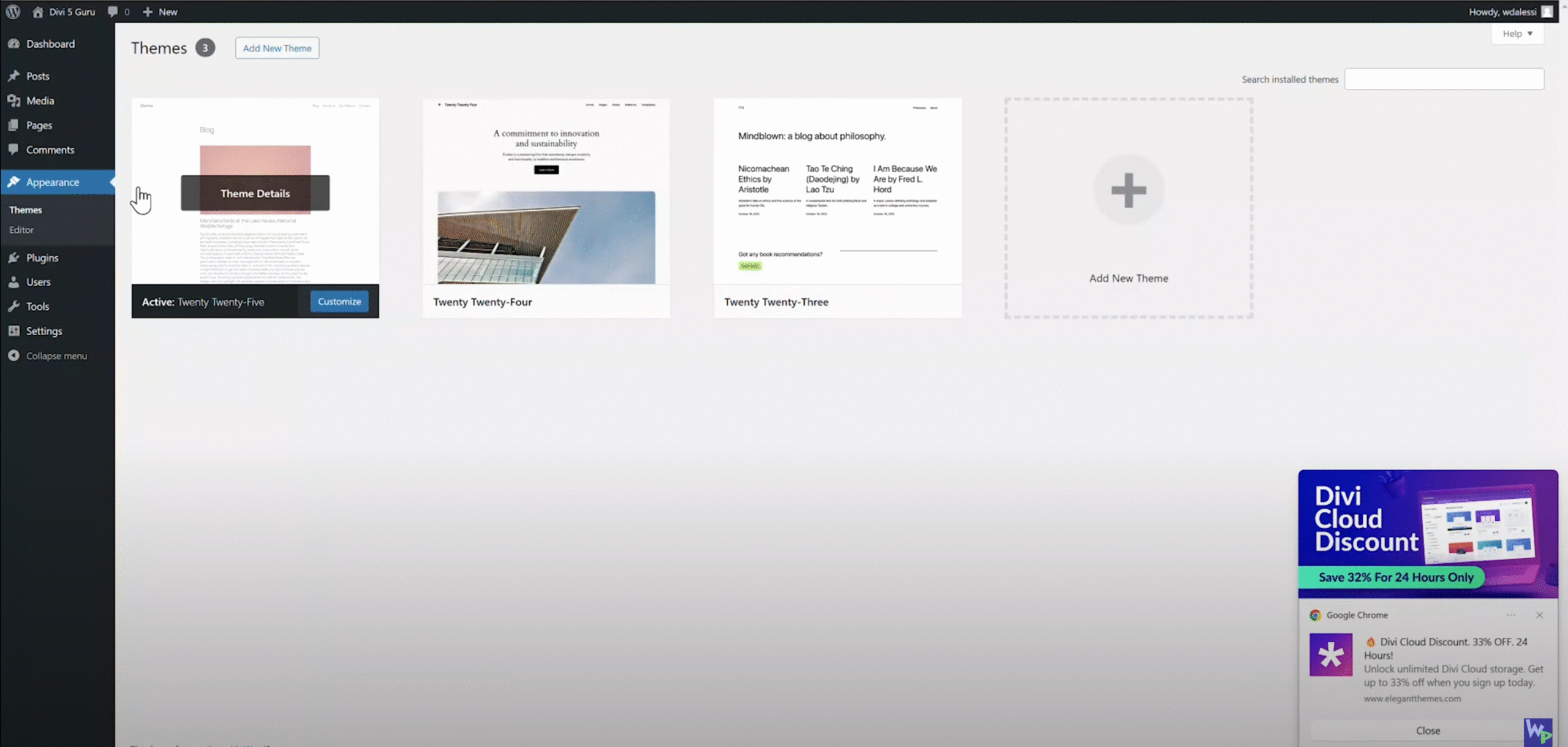
Task: Click the user avatar in admin bar
Action: (1547, 12)
